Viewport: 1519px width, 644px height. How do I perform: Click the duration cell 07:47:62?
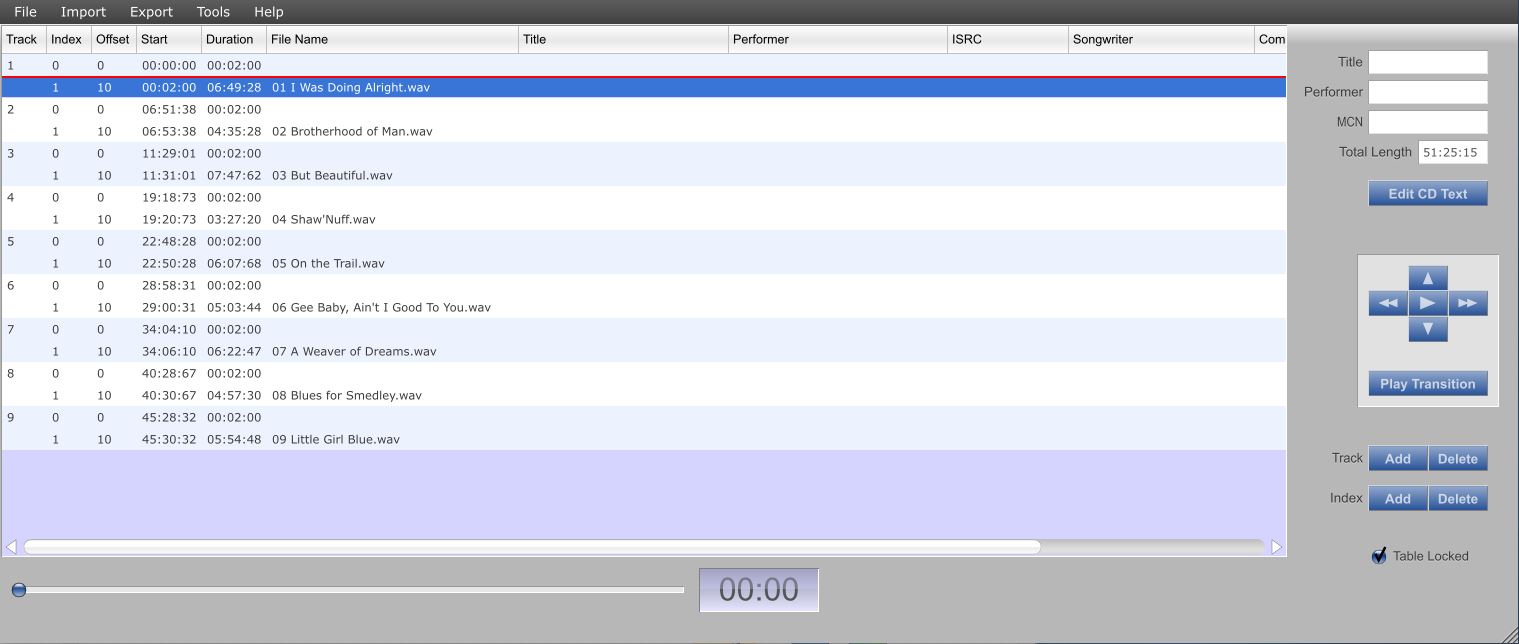(x=234, y=175)
